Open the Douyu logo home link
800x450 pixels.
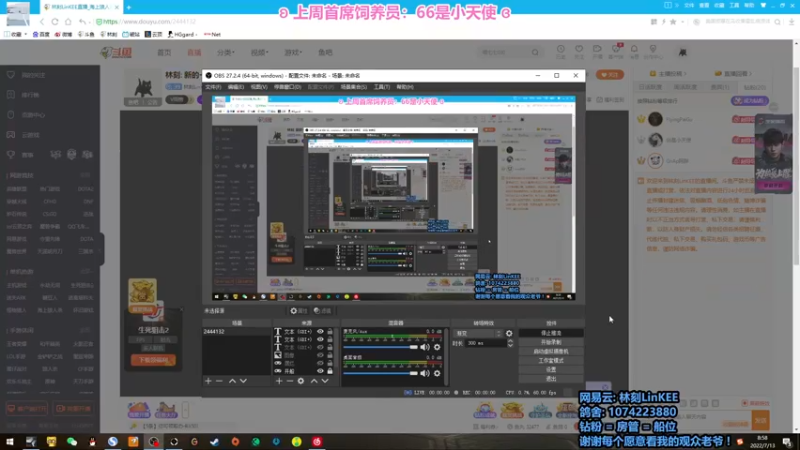click(116, 52)
